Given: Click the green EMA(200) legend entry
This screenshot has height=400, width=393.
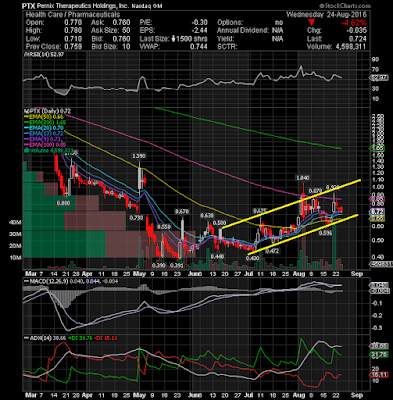Looking at the screenshot, I should coord(45,122).
